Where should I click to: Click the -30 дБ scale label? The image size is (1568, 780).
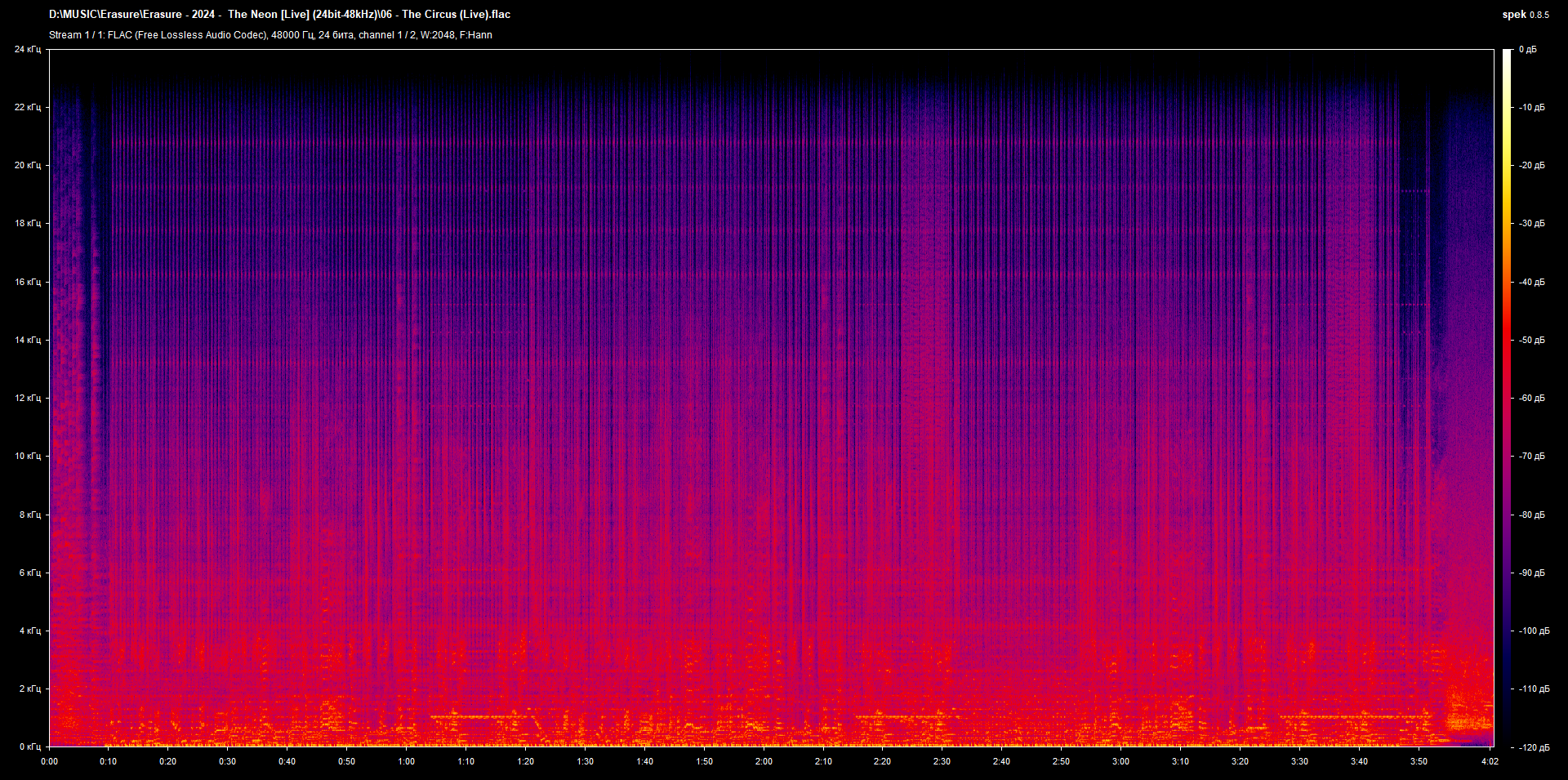[1532, 224]
